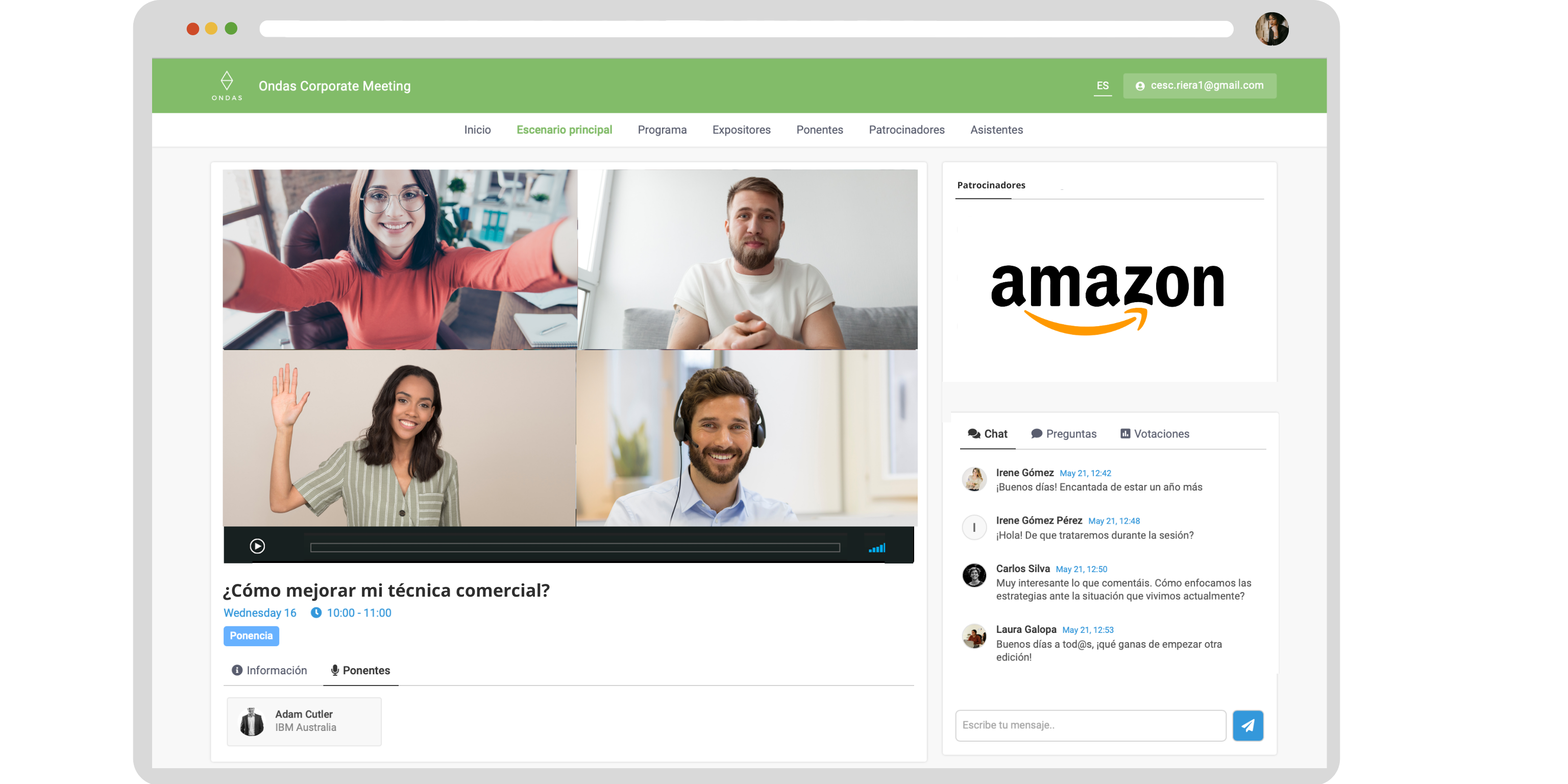Open Ponentes in the top navigation
This screenshot has height=784, width=1568.
[819, 130]
